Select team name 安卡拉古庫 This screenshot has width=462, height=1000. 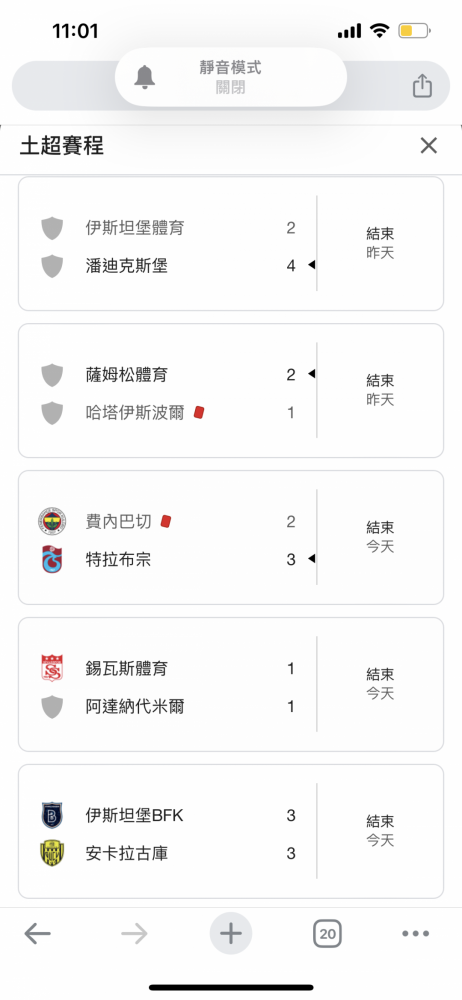click(126, 853)
